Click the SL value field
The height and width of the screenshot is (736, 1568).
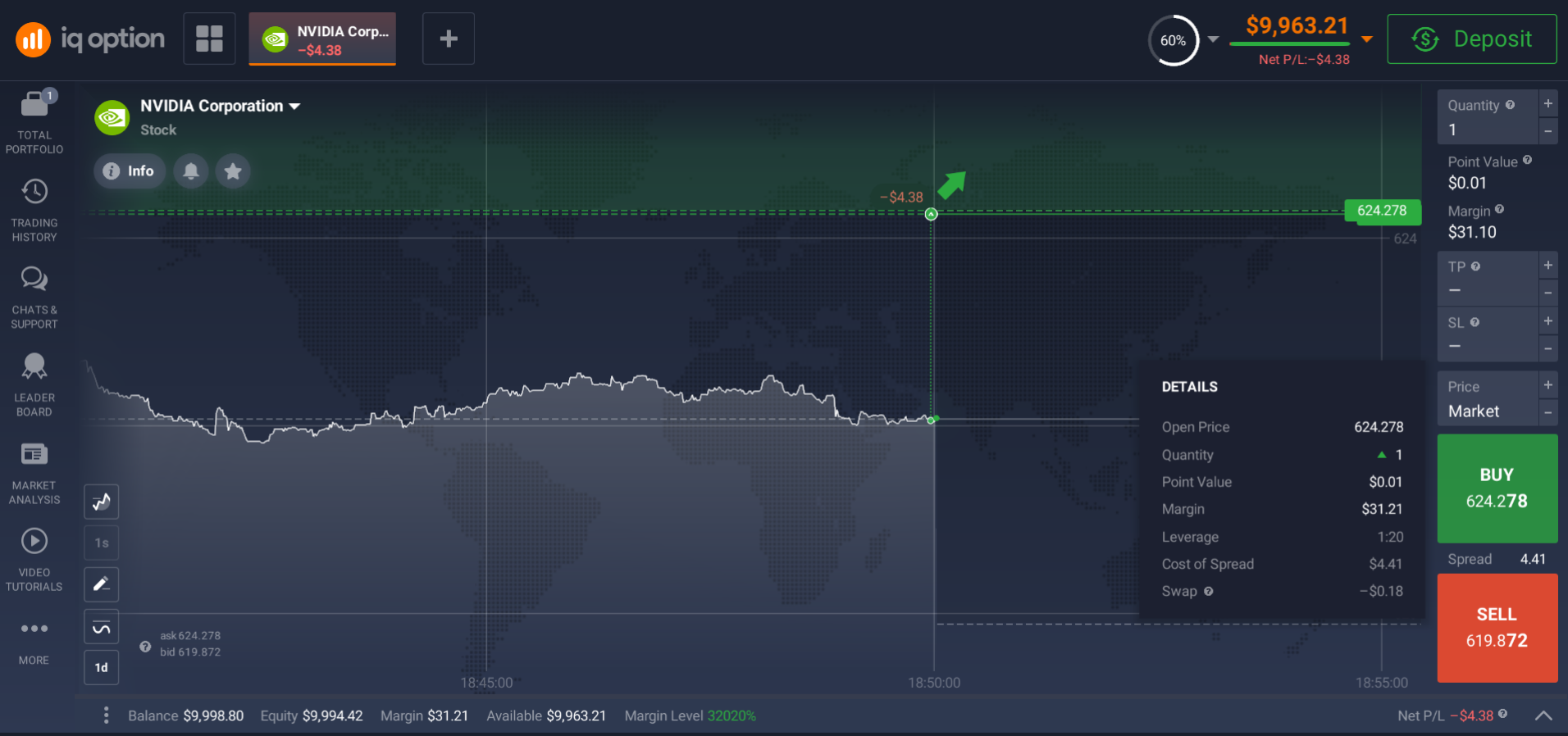(x=1488, y=334)
